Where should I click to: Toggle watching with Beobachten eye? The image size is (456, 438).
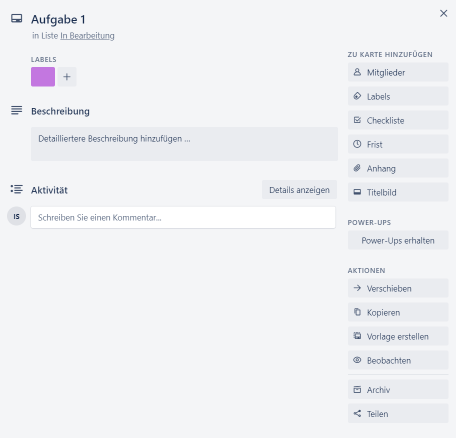pyautogui.click(x=398, y=360)
